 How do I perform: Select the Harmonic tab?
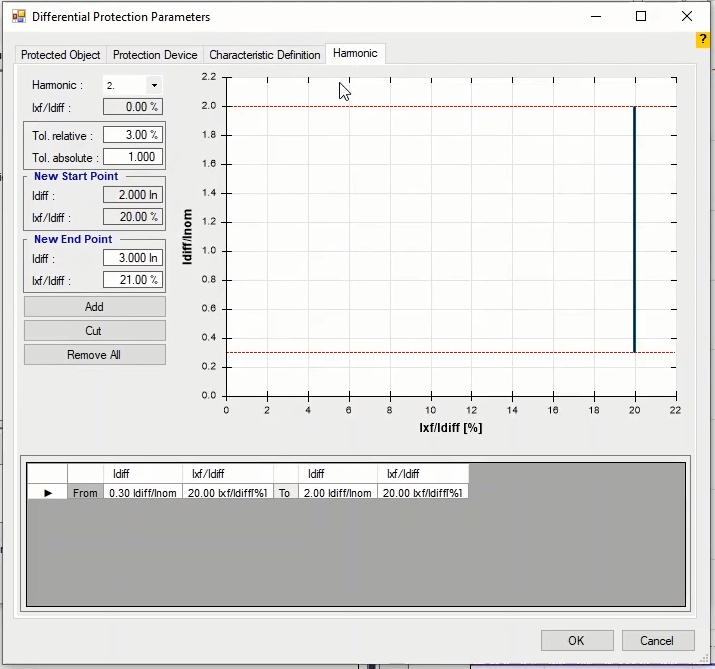[x=355, y=54]
